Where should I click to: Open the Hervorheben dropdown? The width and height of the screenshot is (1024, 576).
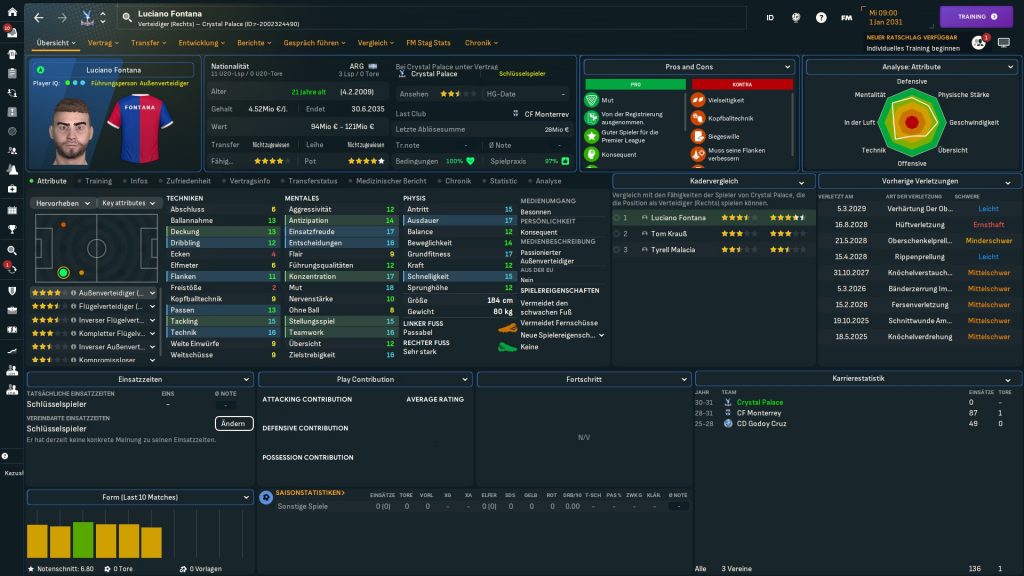(x=62, y=202)
